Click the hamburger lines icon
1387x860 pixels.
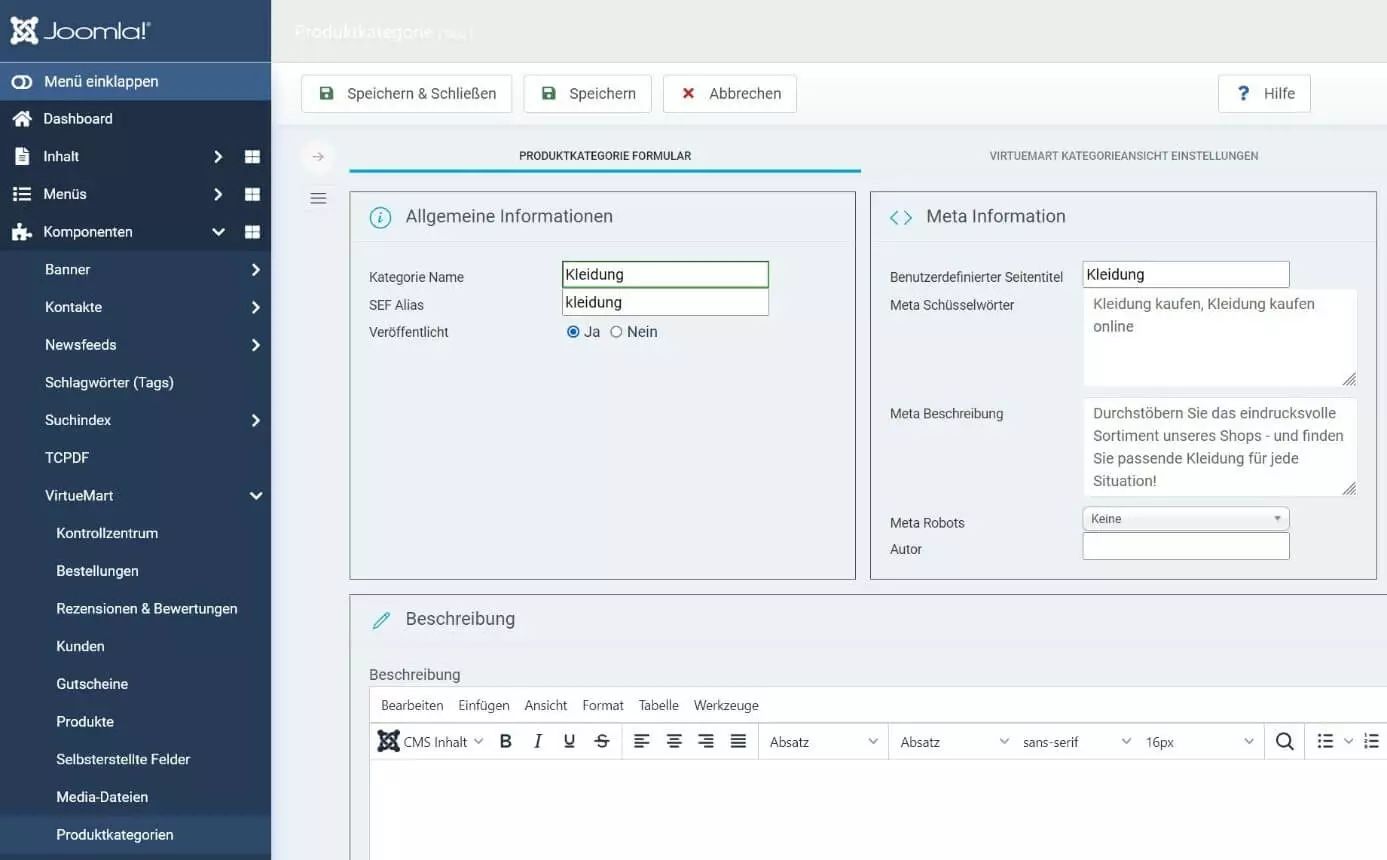[x=318, y=198]
